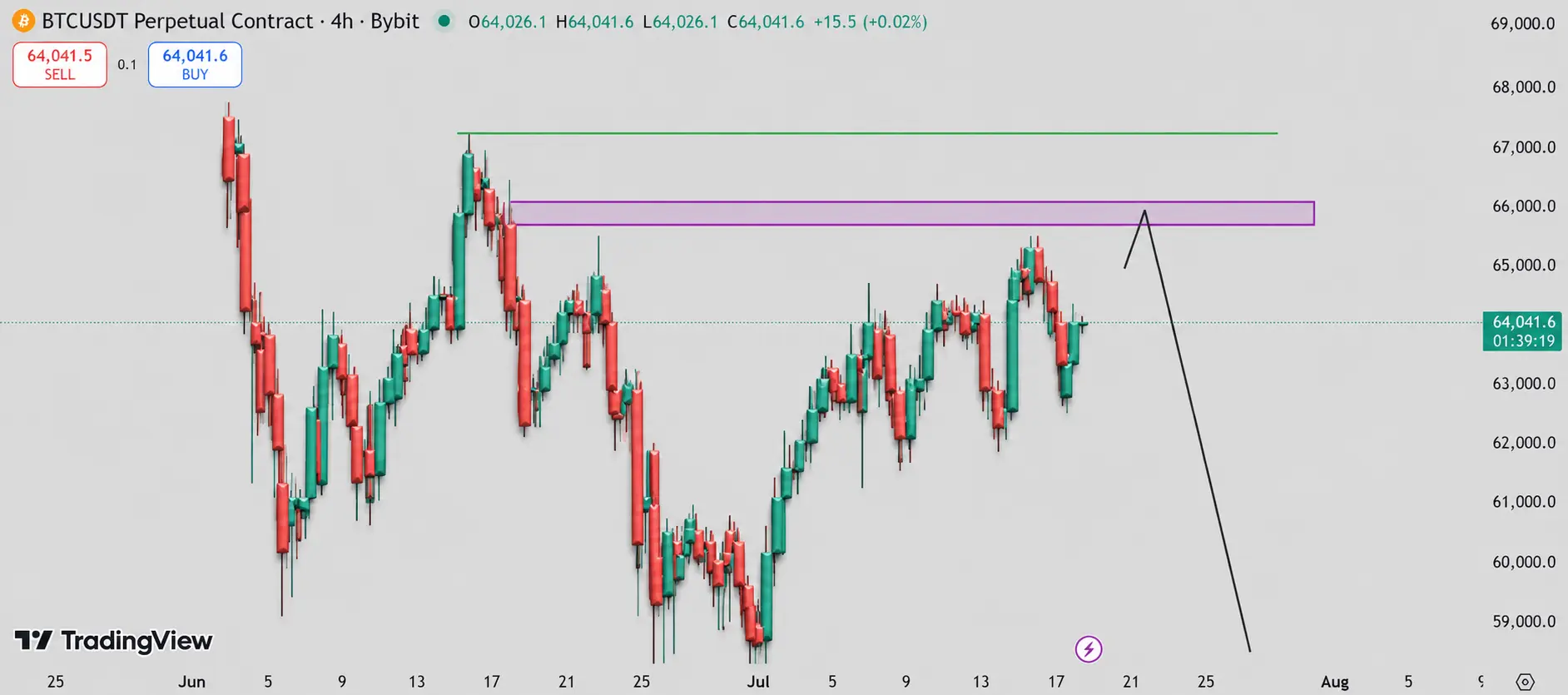Click the Jul date axis label

tap(757, 682)
